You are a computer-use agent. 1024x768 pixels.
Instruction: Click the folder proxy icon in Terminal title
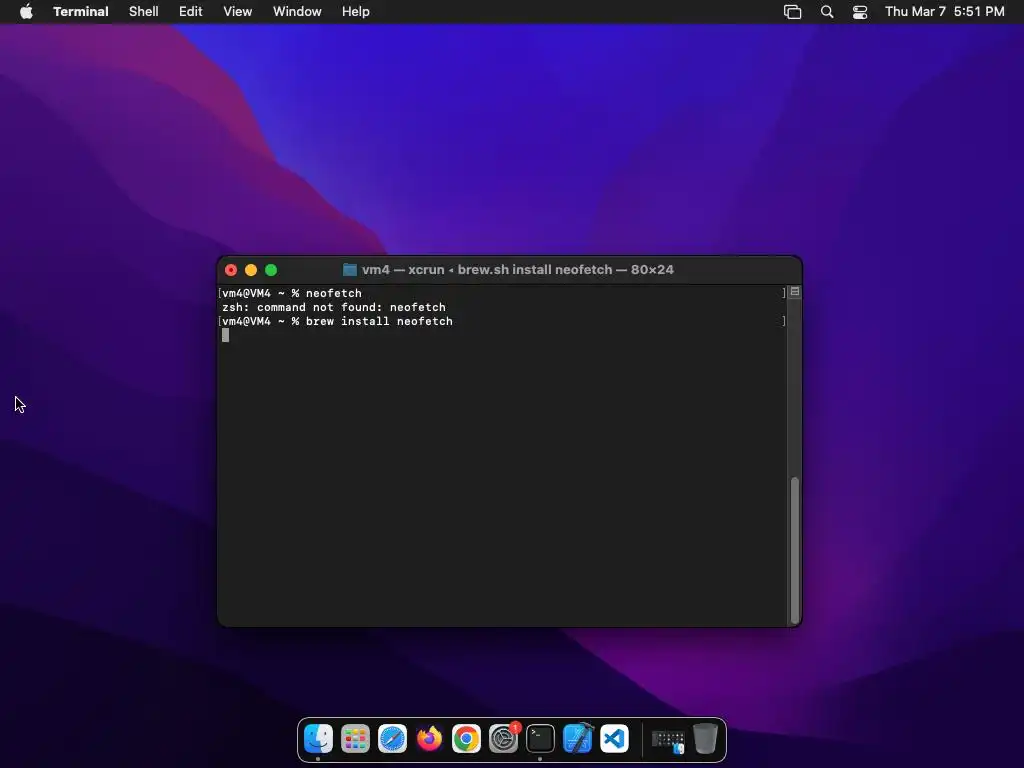pyautogui.click(x=350, y=270)
